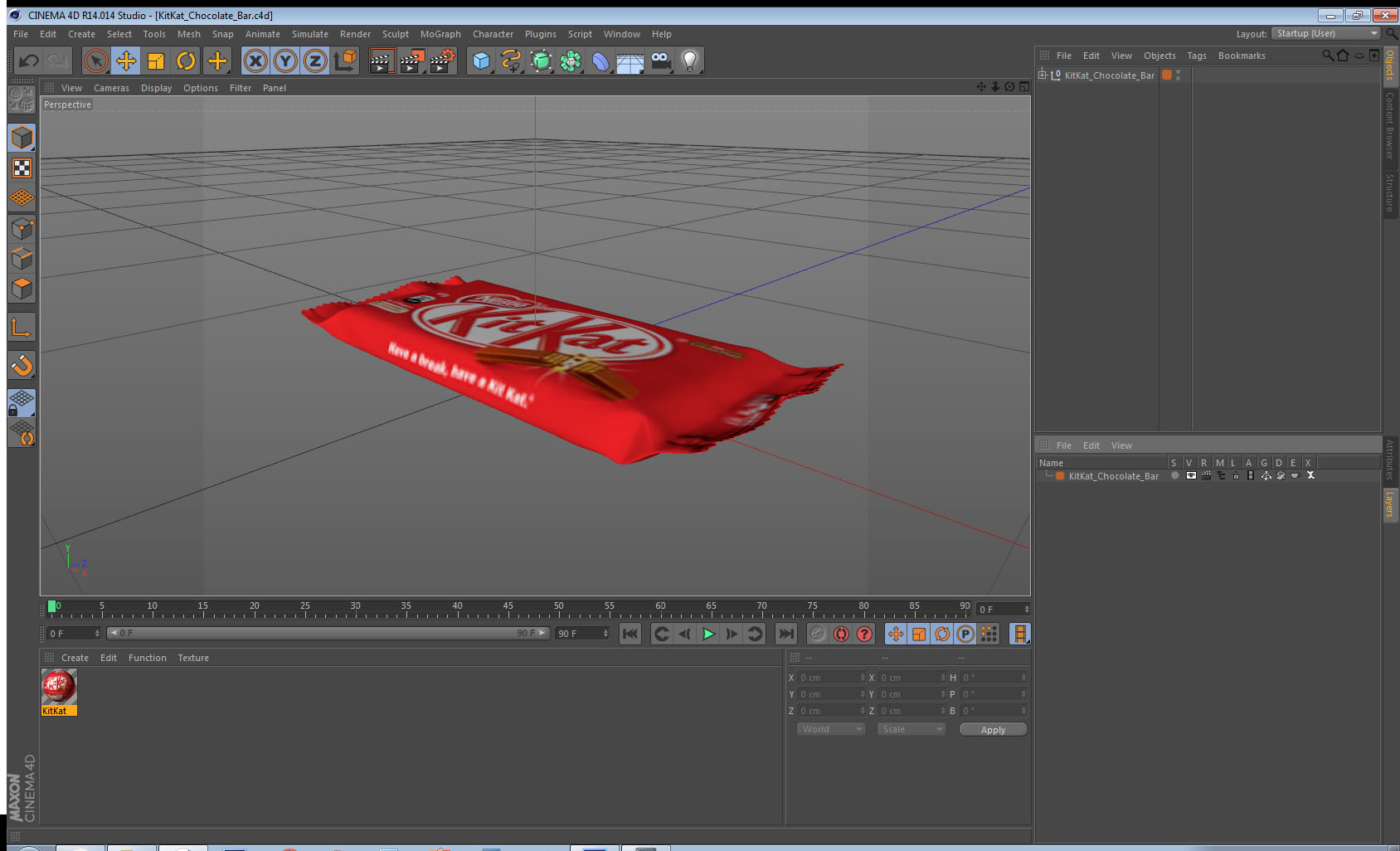Open Edit Render Settings
Image resolution: width=1400 pixels, height=851 pixels.
[442, 61]
